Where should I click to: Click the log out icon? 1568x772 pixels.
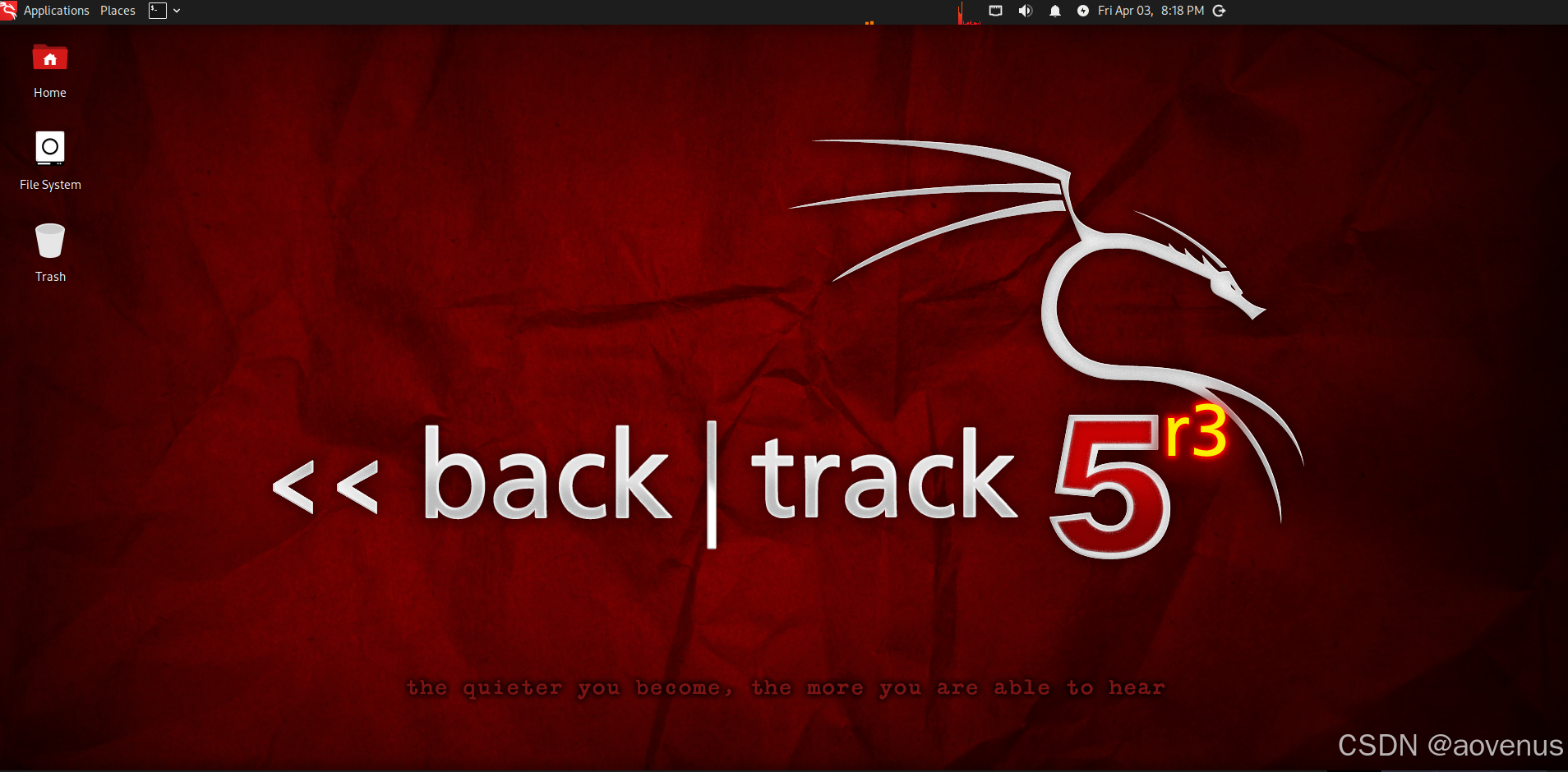[1220, 11]
